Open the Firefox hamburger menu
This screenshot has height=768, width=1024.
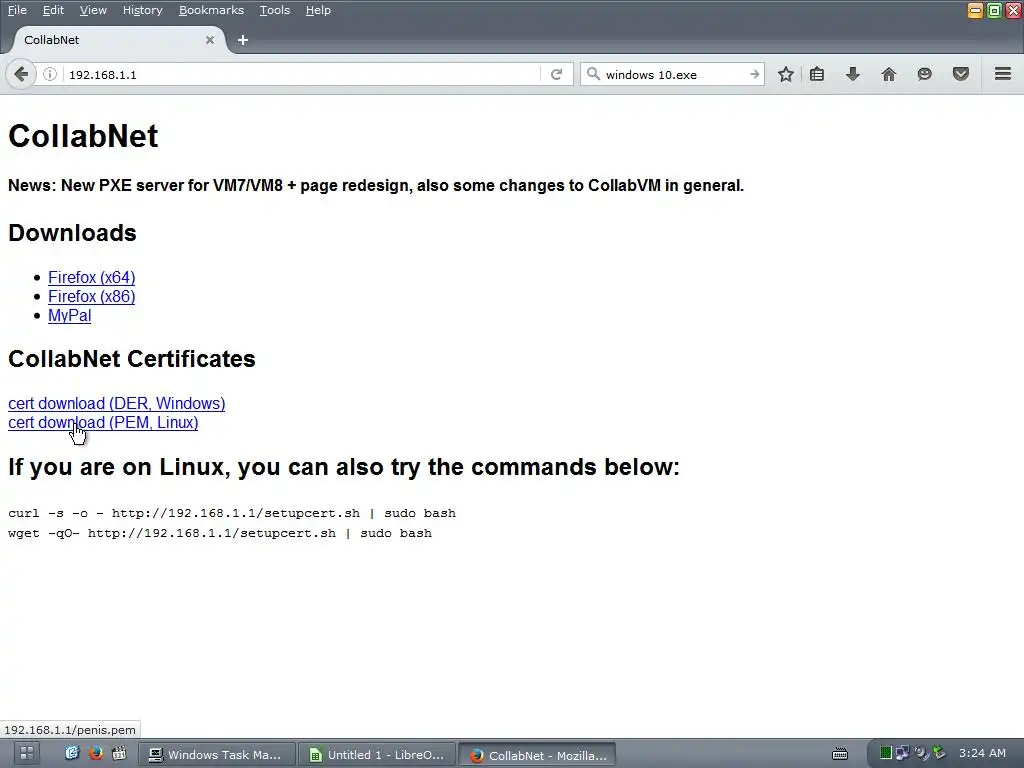point(1003,74)
